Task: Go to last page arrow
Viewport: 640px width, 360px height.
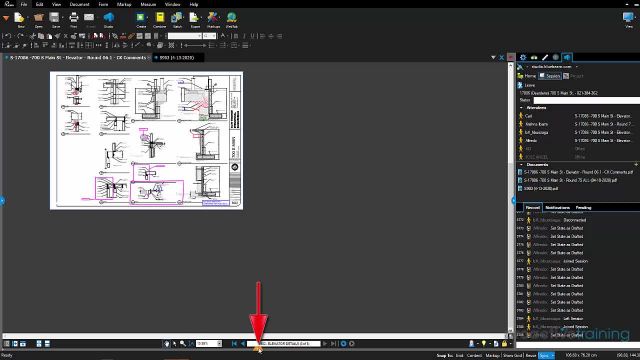Action: pos(334,344)
